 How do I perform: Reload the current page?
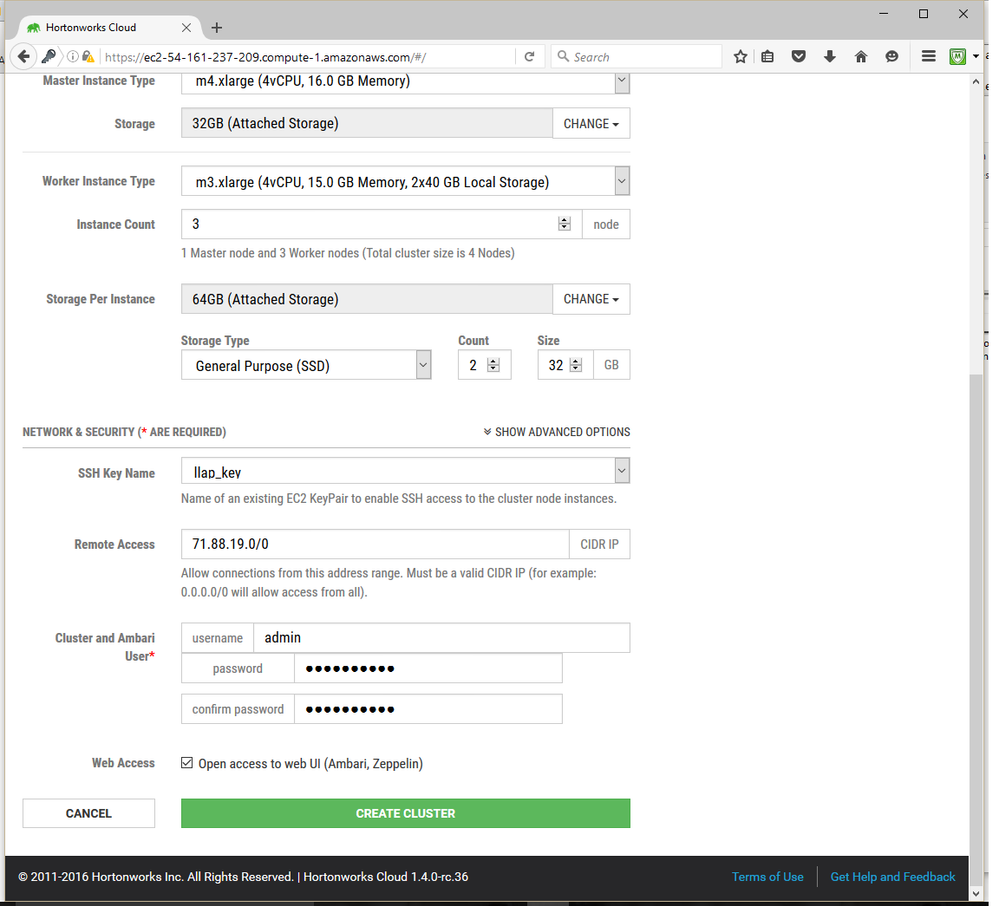tap(530, 56)
